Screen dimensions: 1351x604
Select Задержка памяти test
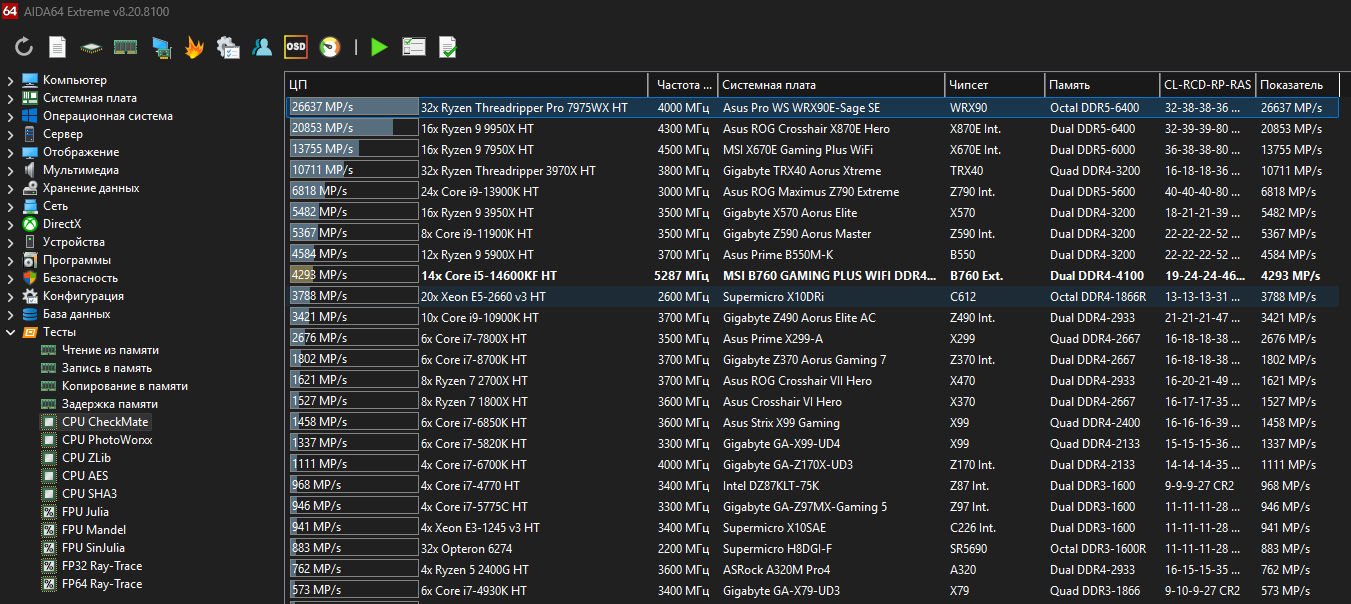110,404
